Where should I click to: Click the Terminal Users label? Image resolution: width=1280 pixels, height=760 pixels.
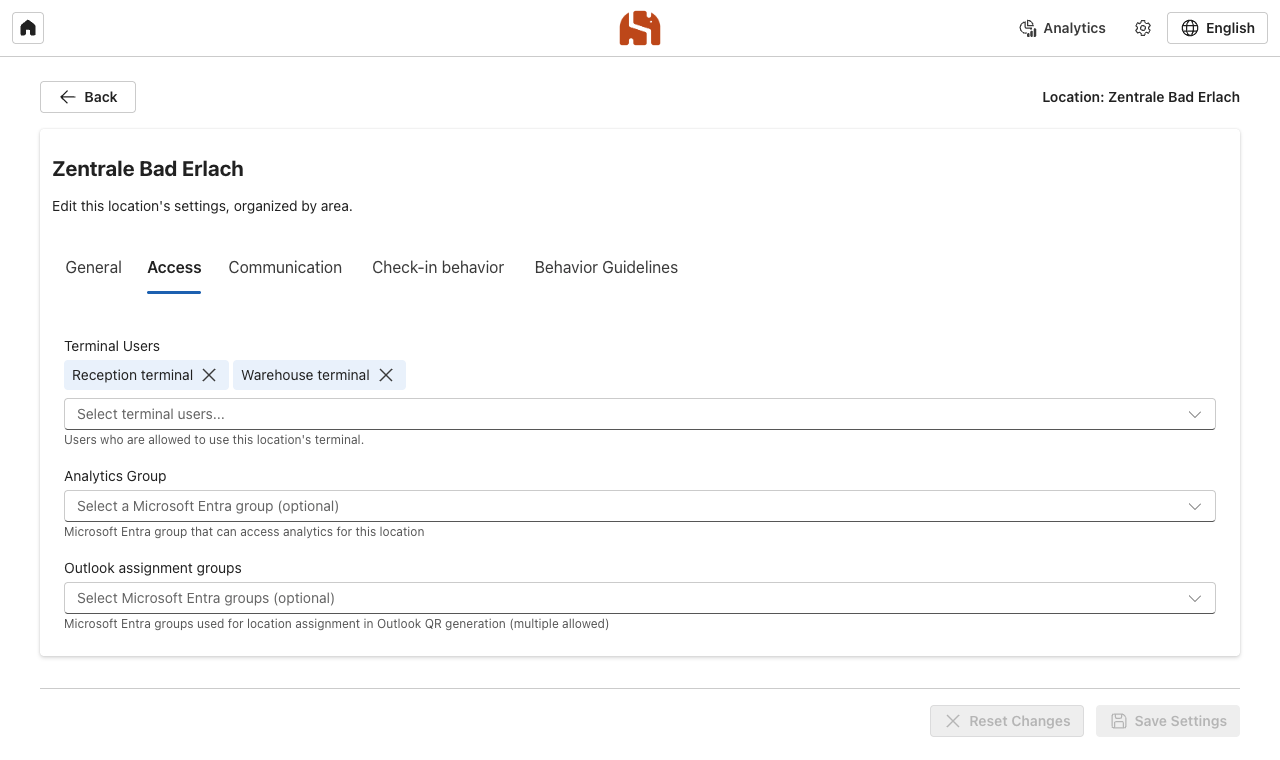[112, 346]
